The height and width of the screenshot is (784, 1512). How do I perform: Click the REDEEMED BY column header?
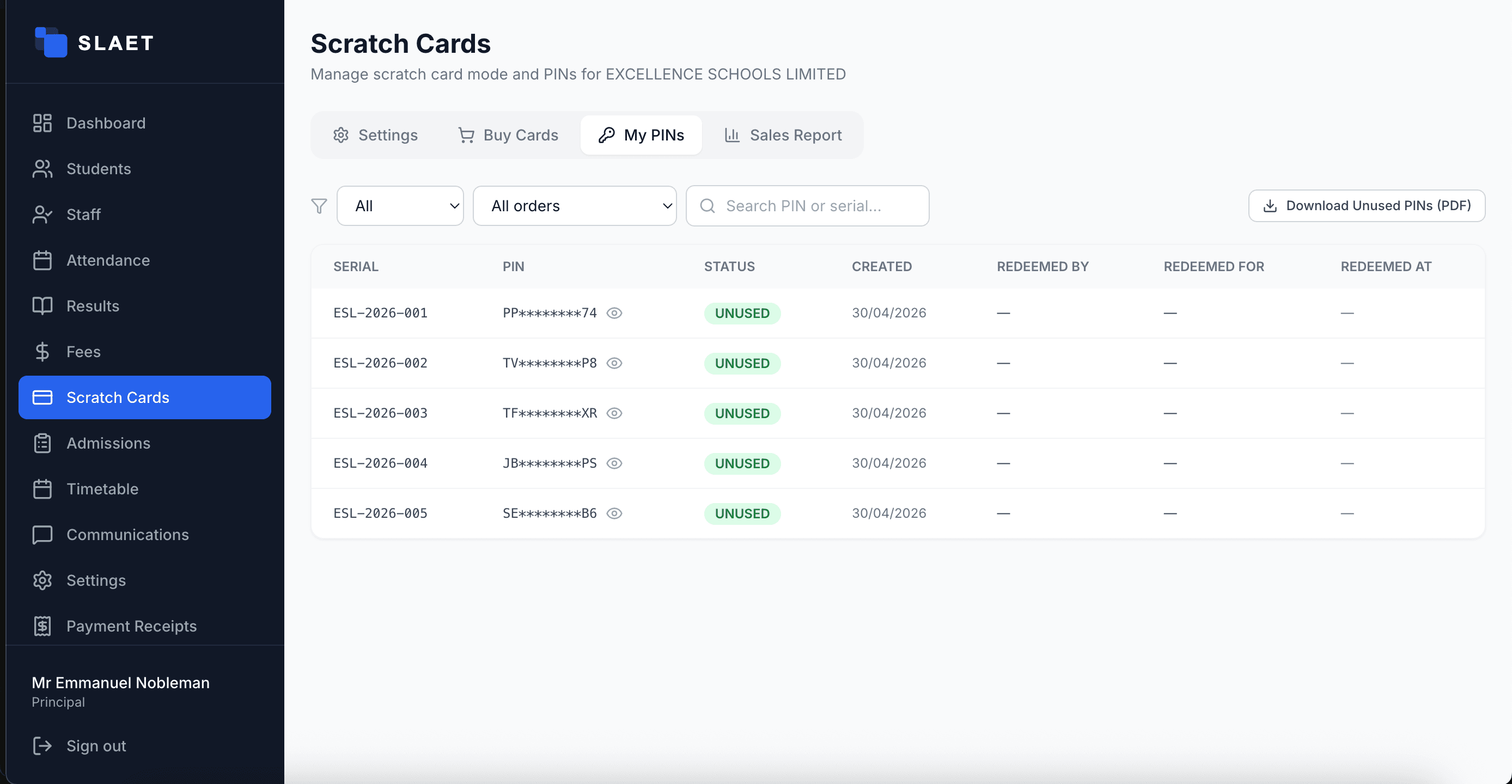coord(1042,266)
